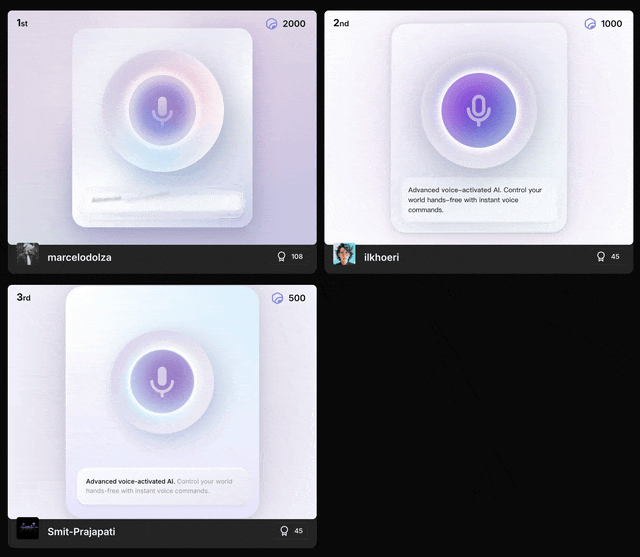The image size is (640, 557).
Task: Open Smit-Prajapati's profile avatar
Action: coord(28,529)
